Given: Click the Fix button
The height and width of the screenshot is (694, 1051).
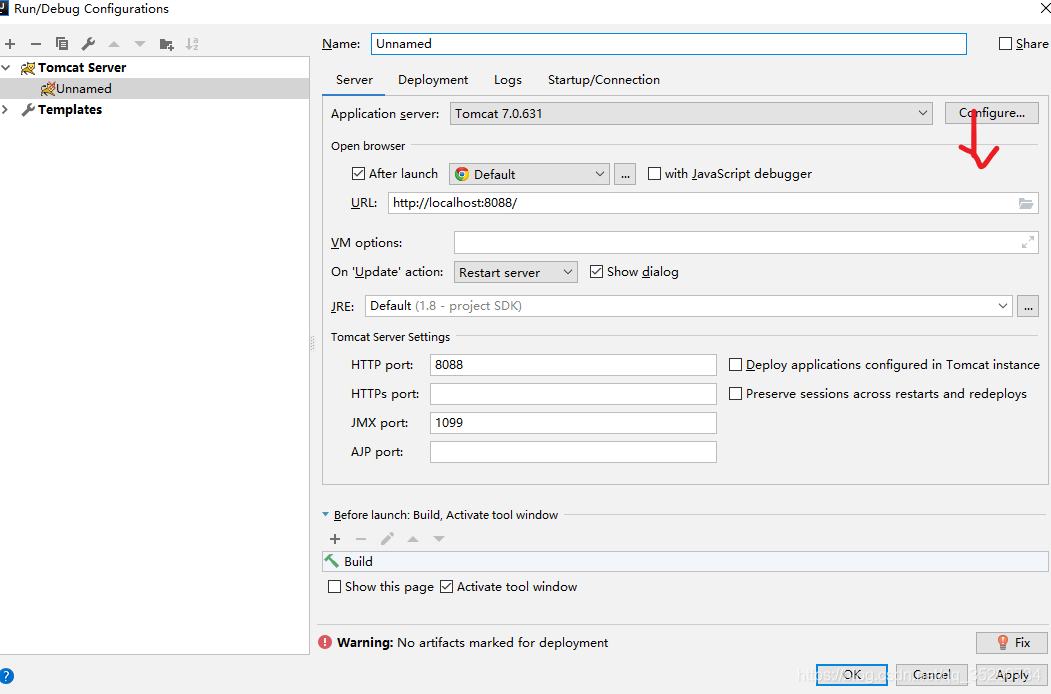Looking at the screenshot, I should [1012, 642].
